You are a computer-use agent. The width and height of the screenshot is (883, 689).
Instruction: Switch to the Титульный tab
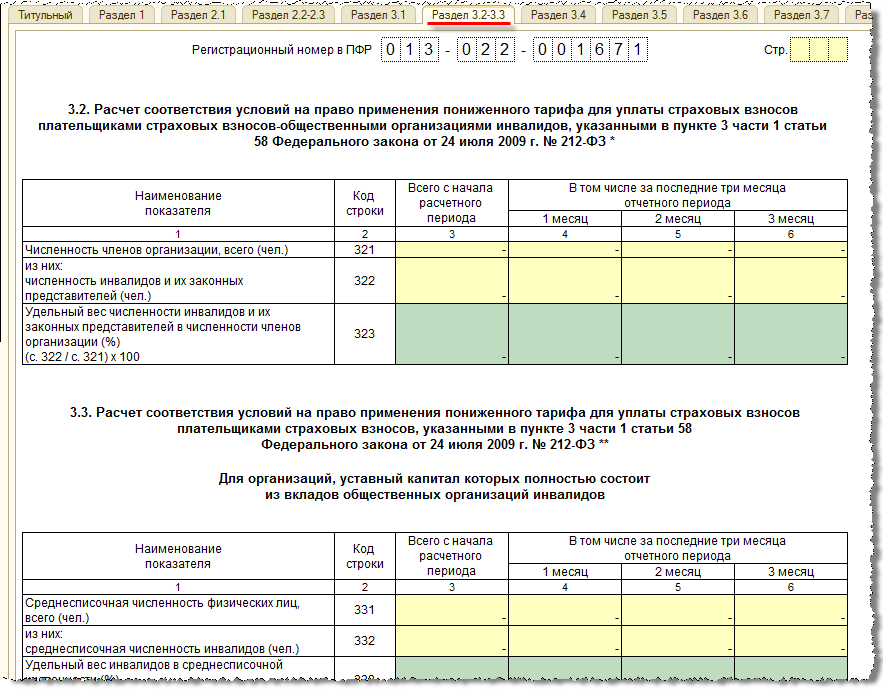[x=45, y=15]
